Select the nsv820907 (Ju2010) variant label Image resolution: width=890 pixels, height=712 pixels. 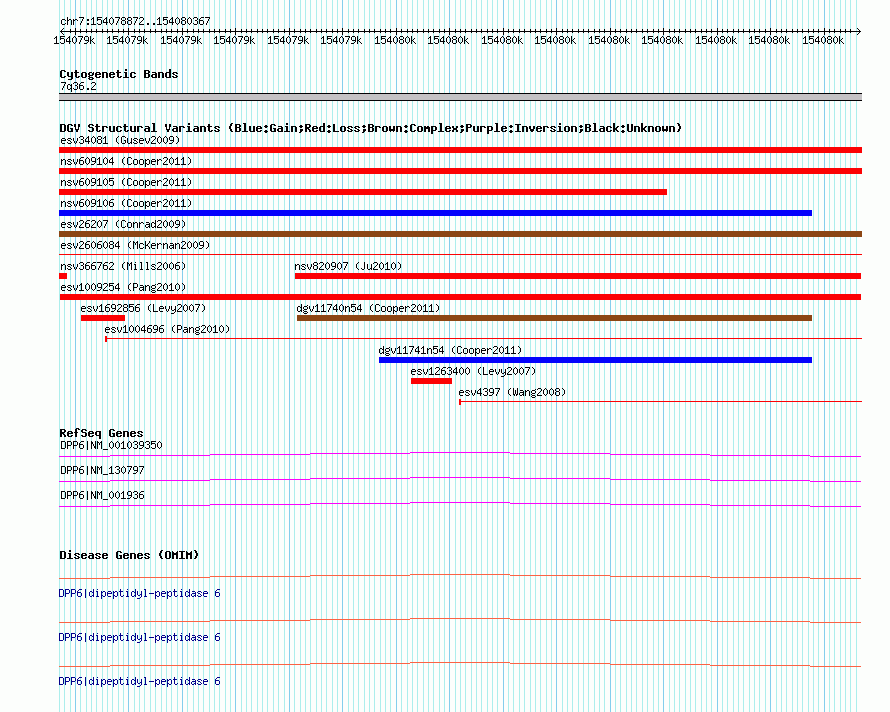pos(348,266)
